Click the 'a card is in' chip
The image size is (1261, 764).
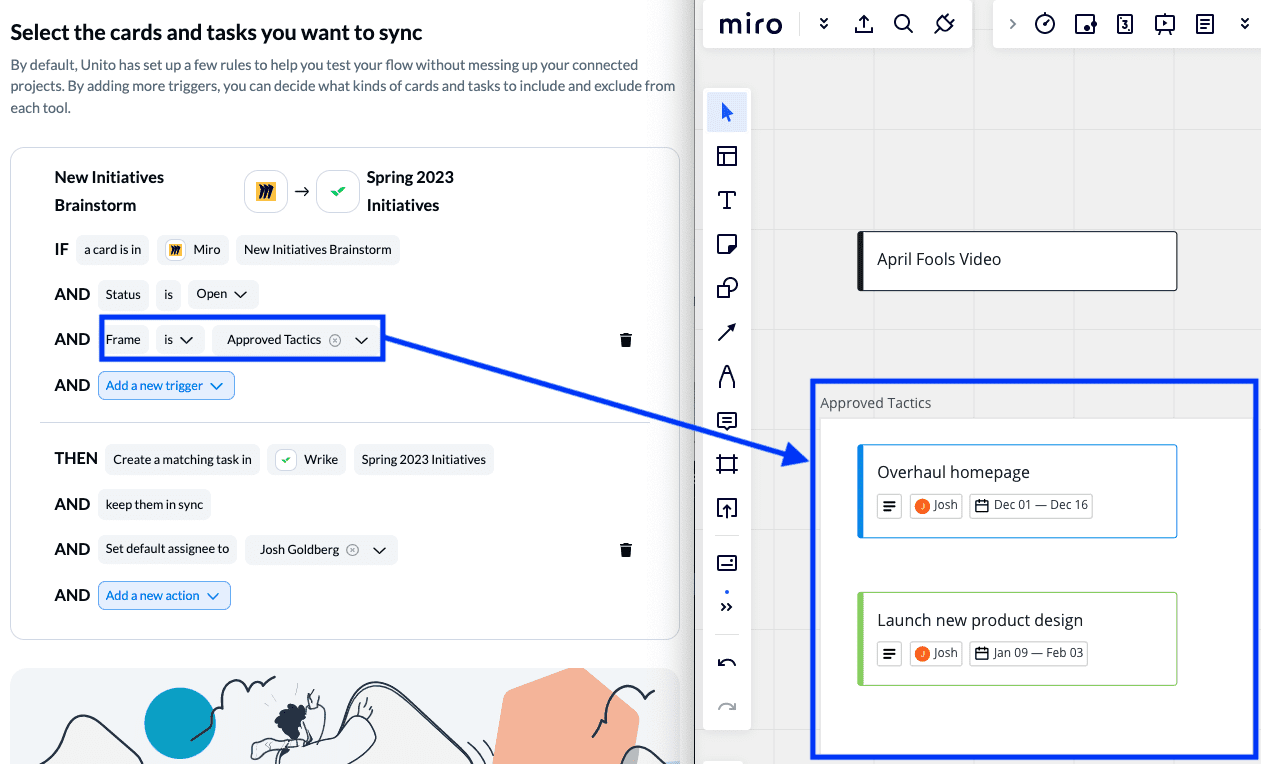(x=112, y=250)
